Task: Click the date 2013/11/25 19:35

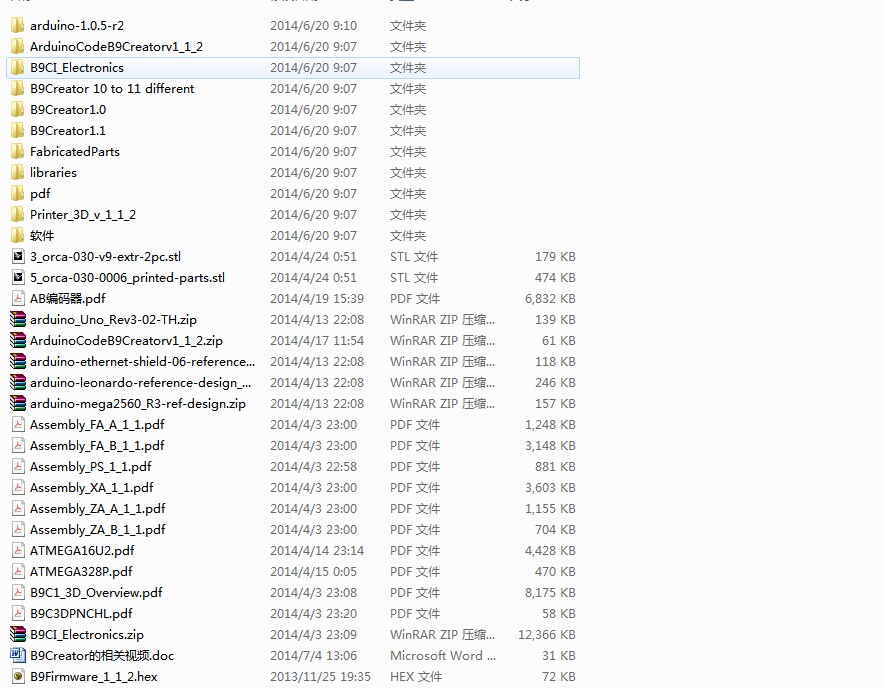Action: pos(320,676)
